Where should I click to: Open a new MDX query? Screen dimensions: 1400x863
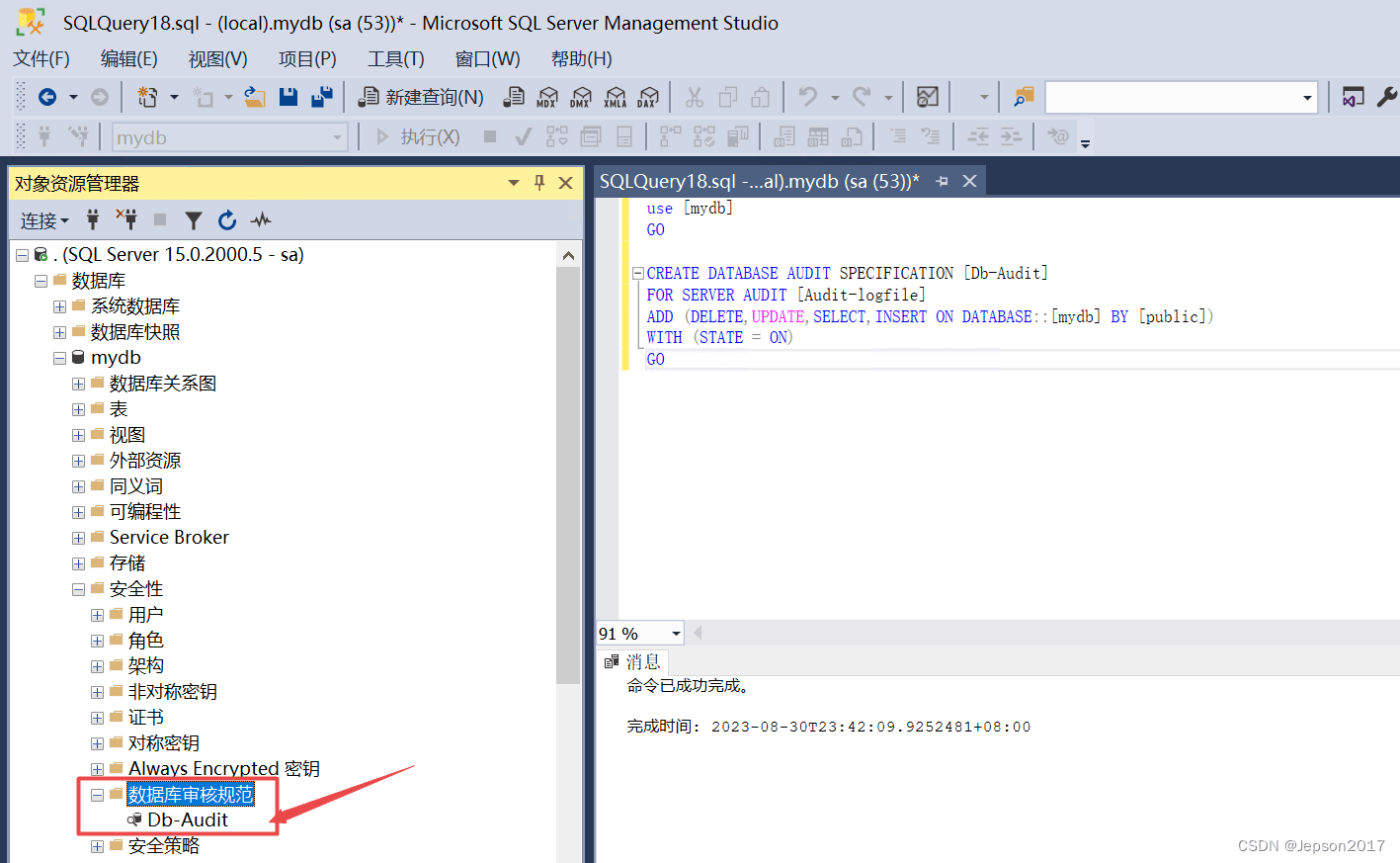[x=547, y=97]
